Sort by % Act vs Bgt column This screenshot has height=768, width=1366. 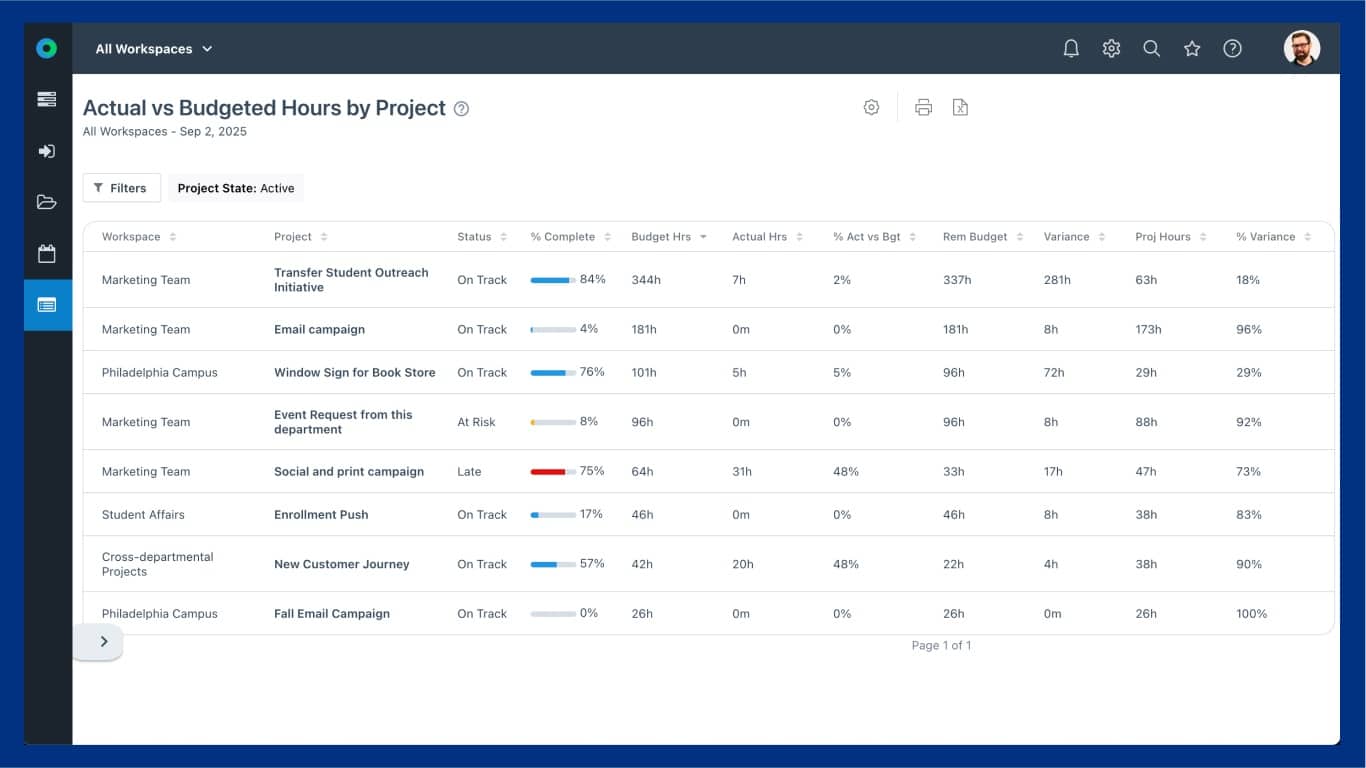pyautogui.click(x=875, y=237)
